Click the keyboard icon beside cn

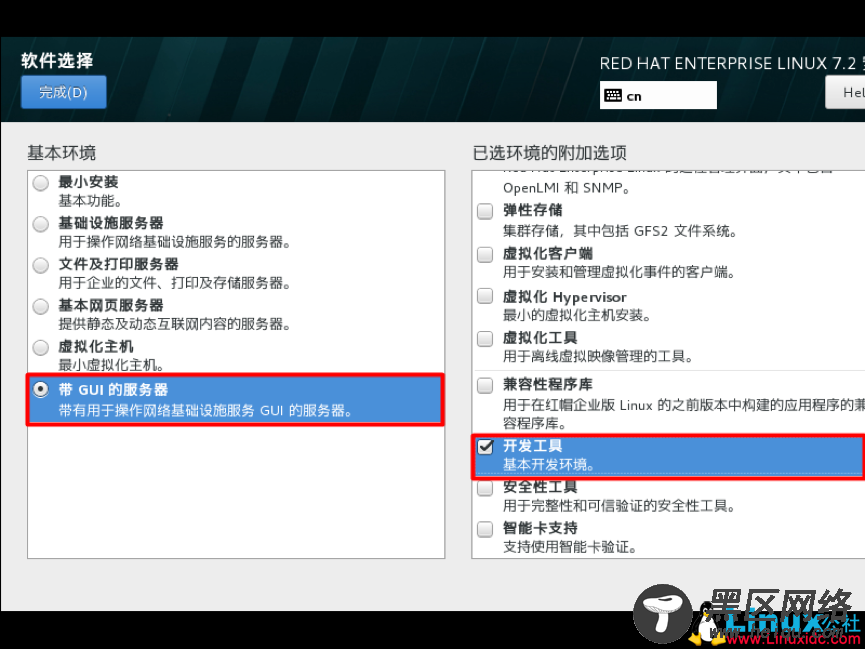613,95
